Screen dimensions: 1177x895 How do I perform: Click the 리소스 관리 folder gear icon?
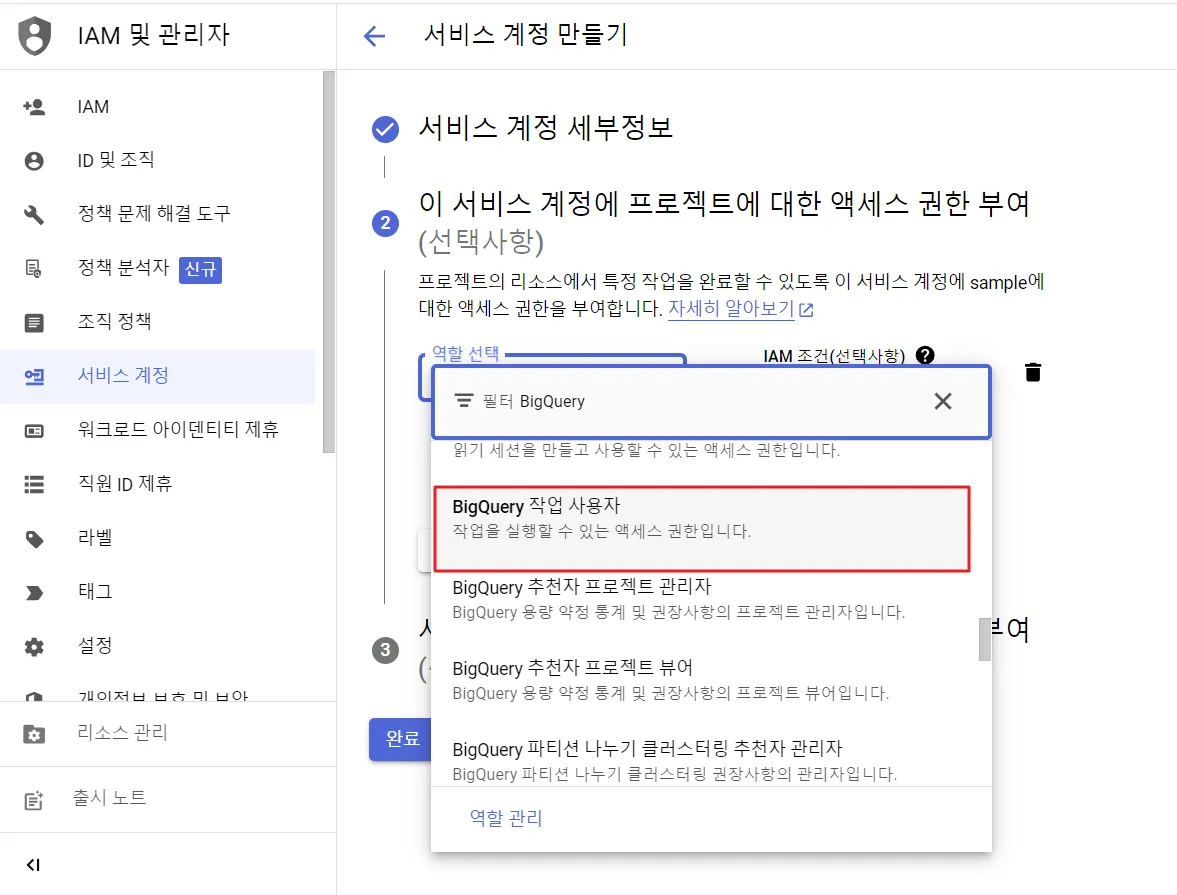click(x=34, y=734)
